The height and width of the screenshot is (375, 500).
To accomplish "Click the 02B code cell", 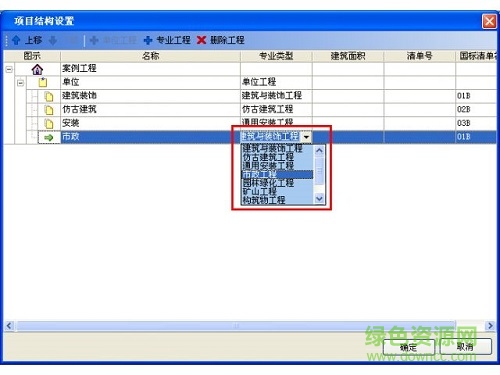I will 476,110.
